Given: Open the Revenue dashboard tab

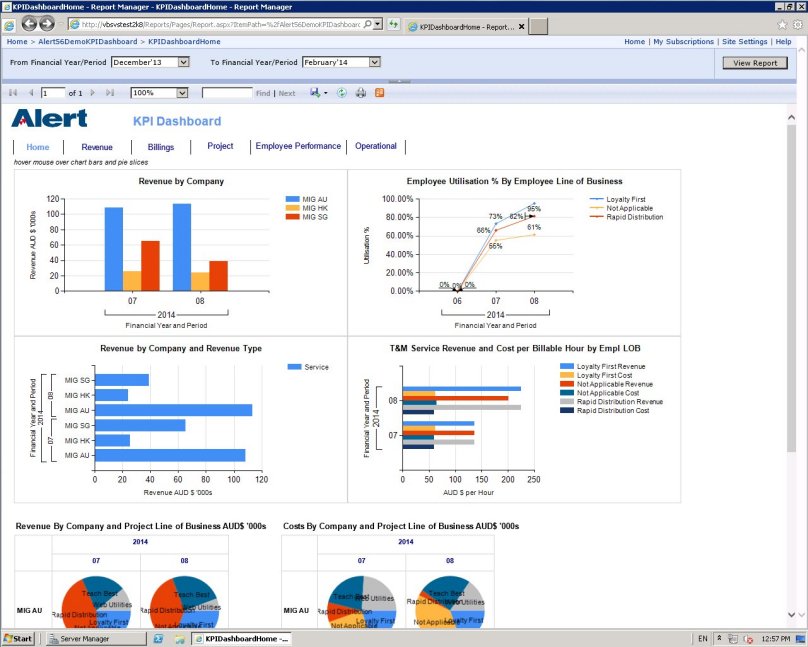Looking at the screenshot, I should pyautogui.click(x=97, y=147).
